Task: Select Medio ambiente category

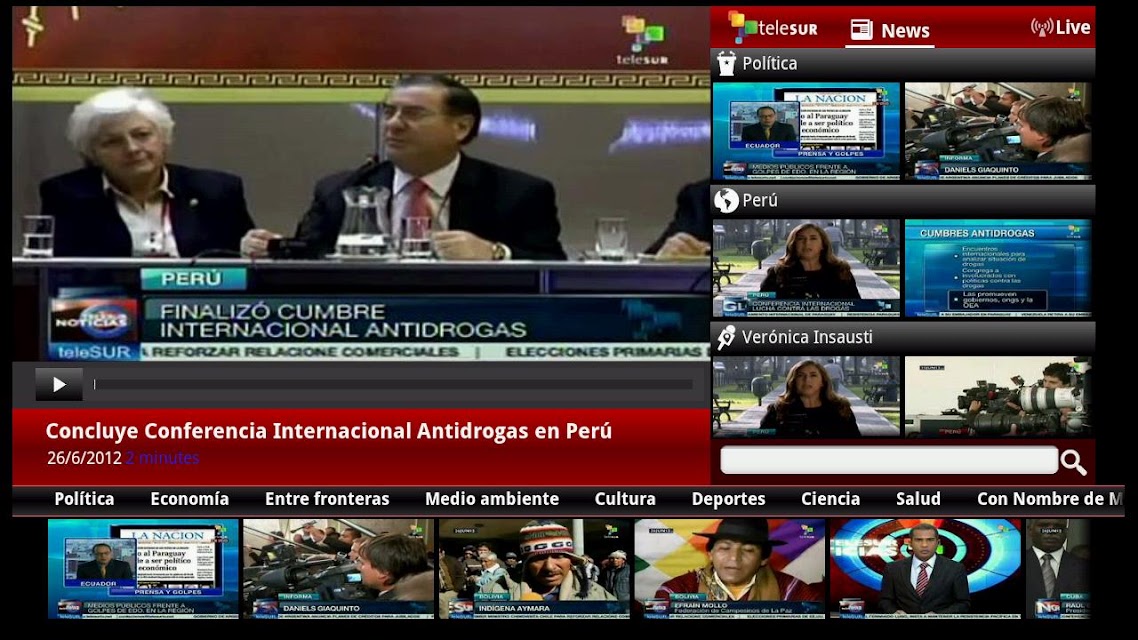Action: tap(492, 499)
